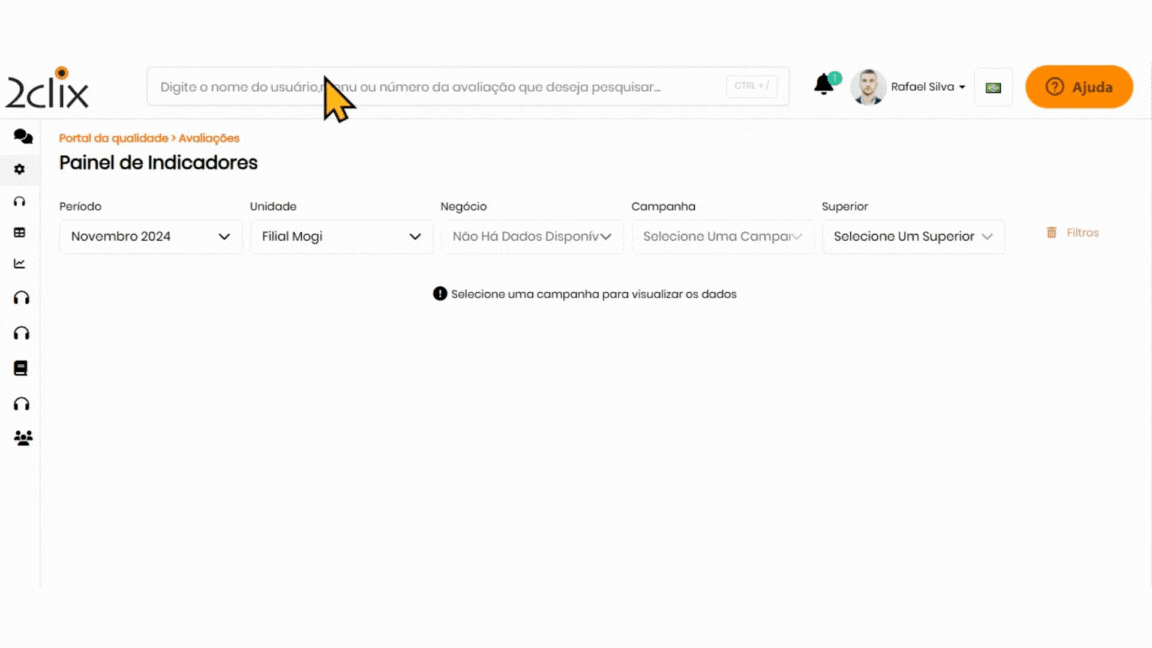
Task: Click the gear settings sidebar icon
Action: pyautogui.click(x=19, y=170)
